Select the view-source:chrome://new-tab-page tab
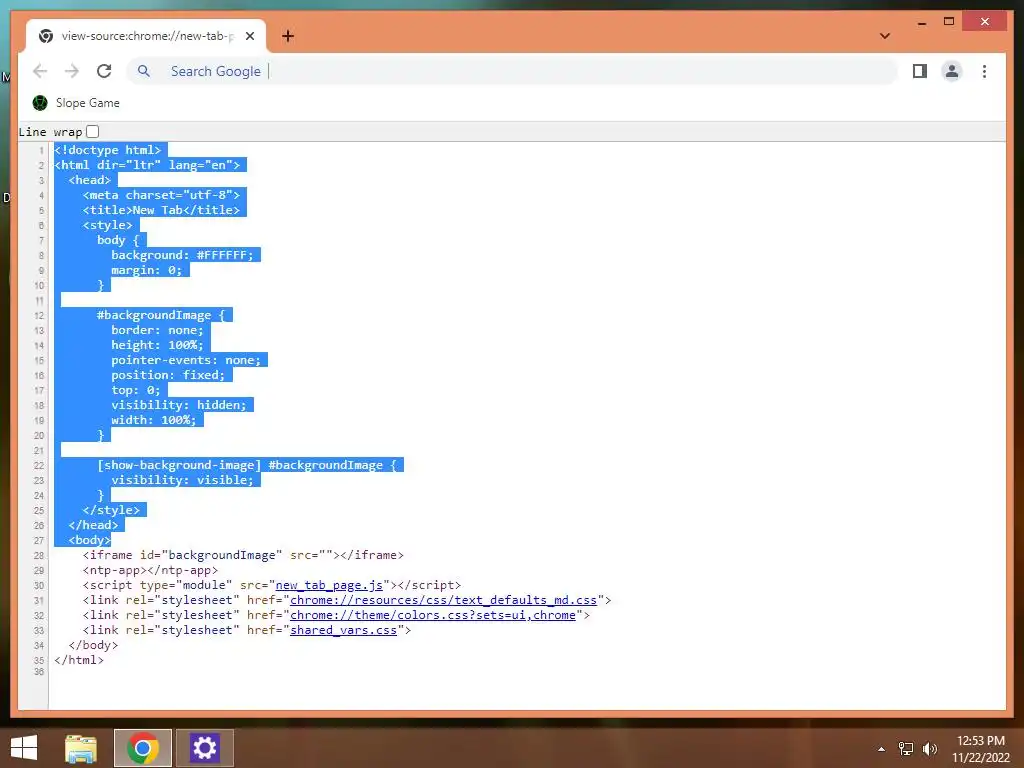The height and width of the screenshot is (768, 1024). [146, 36]
